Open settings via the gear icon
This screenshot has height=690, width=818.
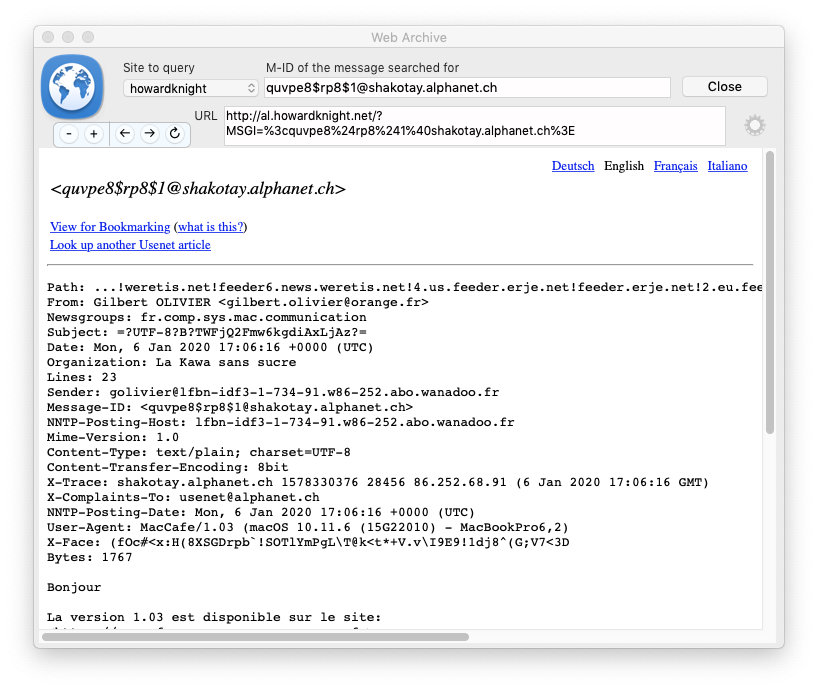754,124
